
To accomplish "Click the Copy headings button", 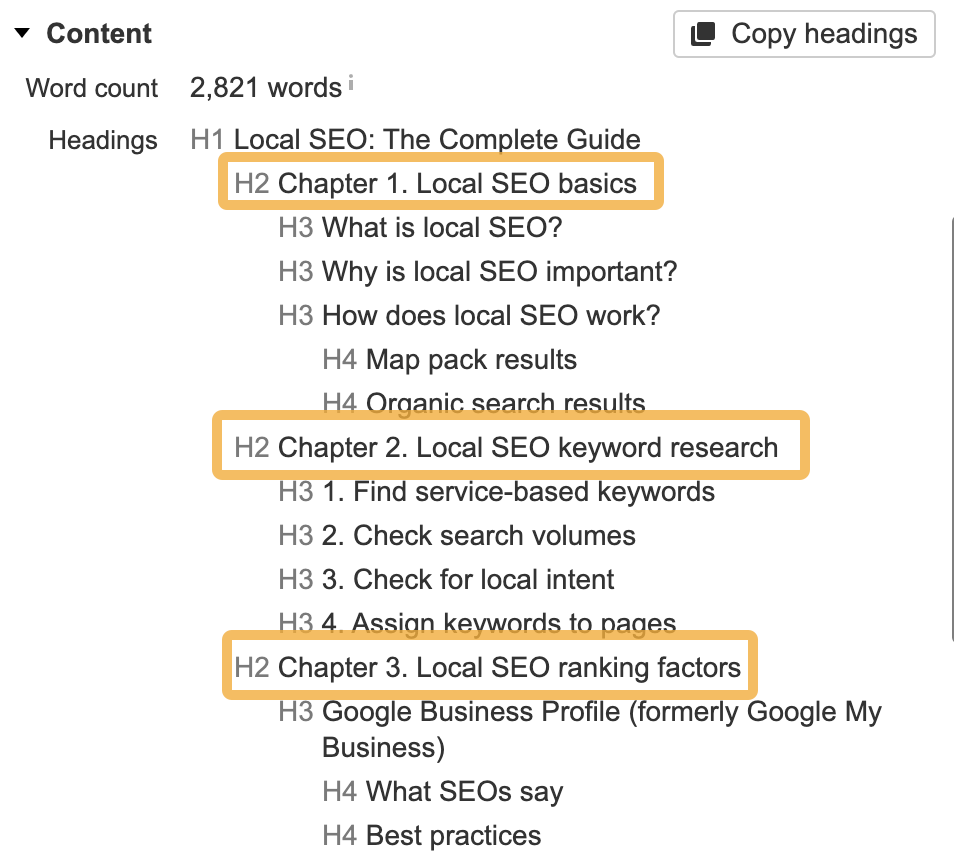I will (x=803, y=33).
